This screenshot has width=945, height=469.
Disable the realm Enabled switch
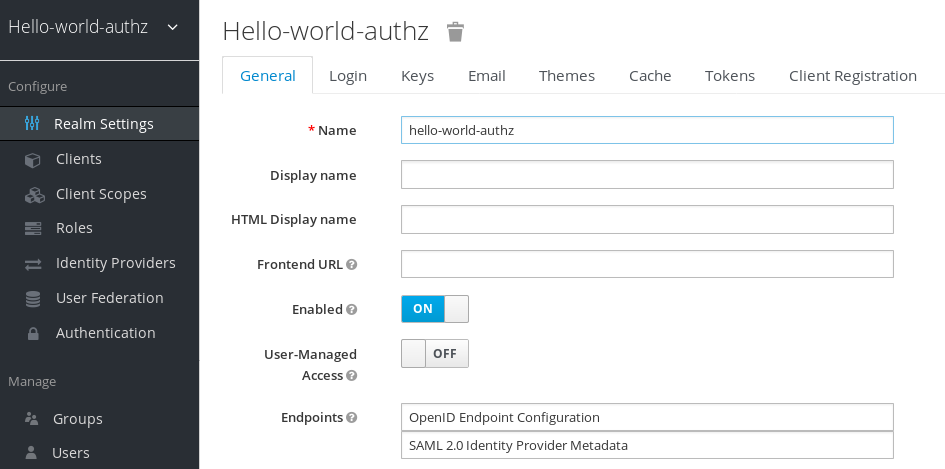coord(434,309)
